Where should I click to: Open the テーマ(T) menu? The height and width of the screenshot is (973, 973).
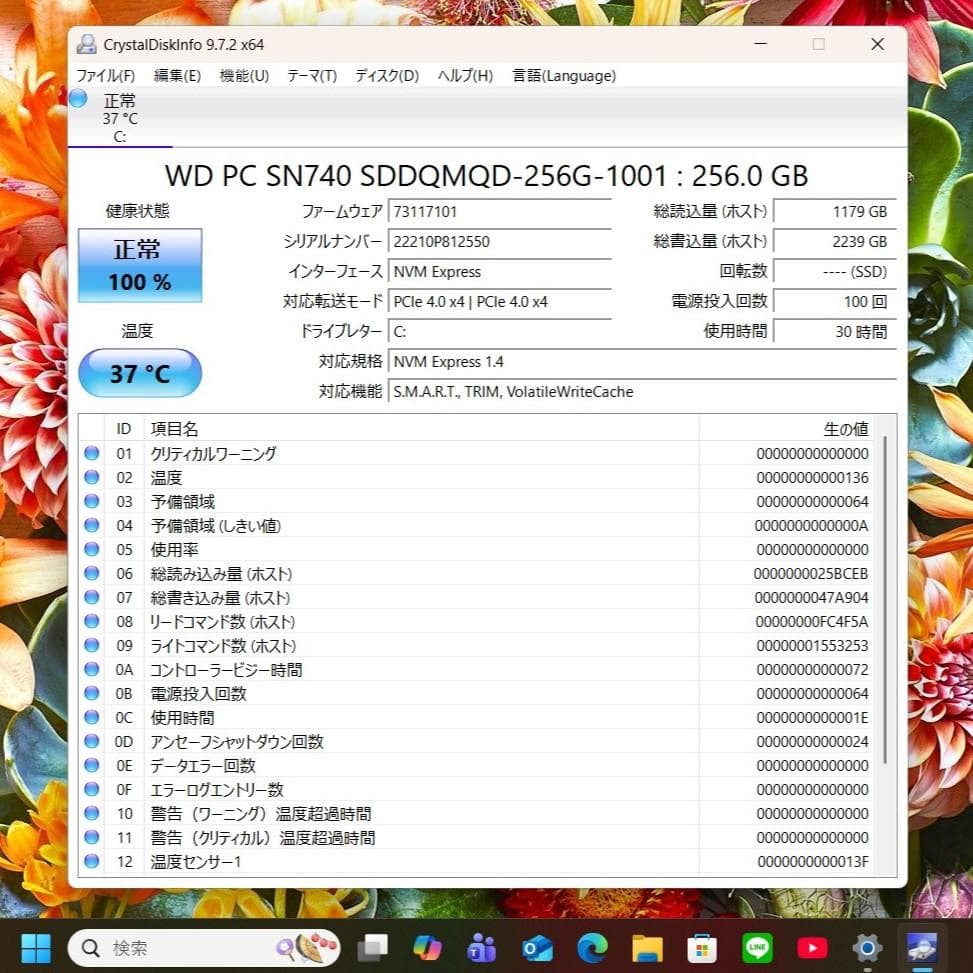tap(311, 75)
